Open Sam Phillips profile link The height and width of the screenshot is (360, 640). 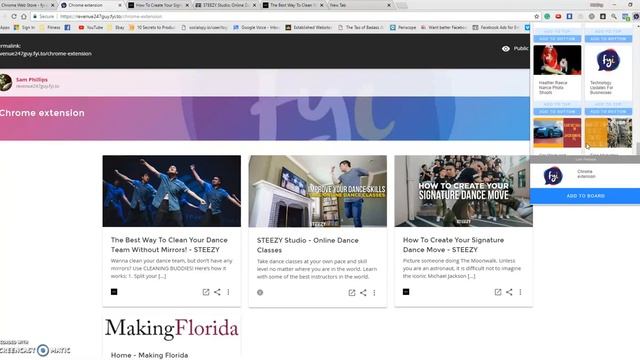[x=32, y=80]
